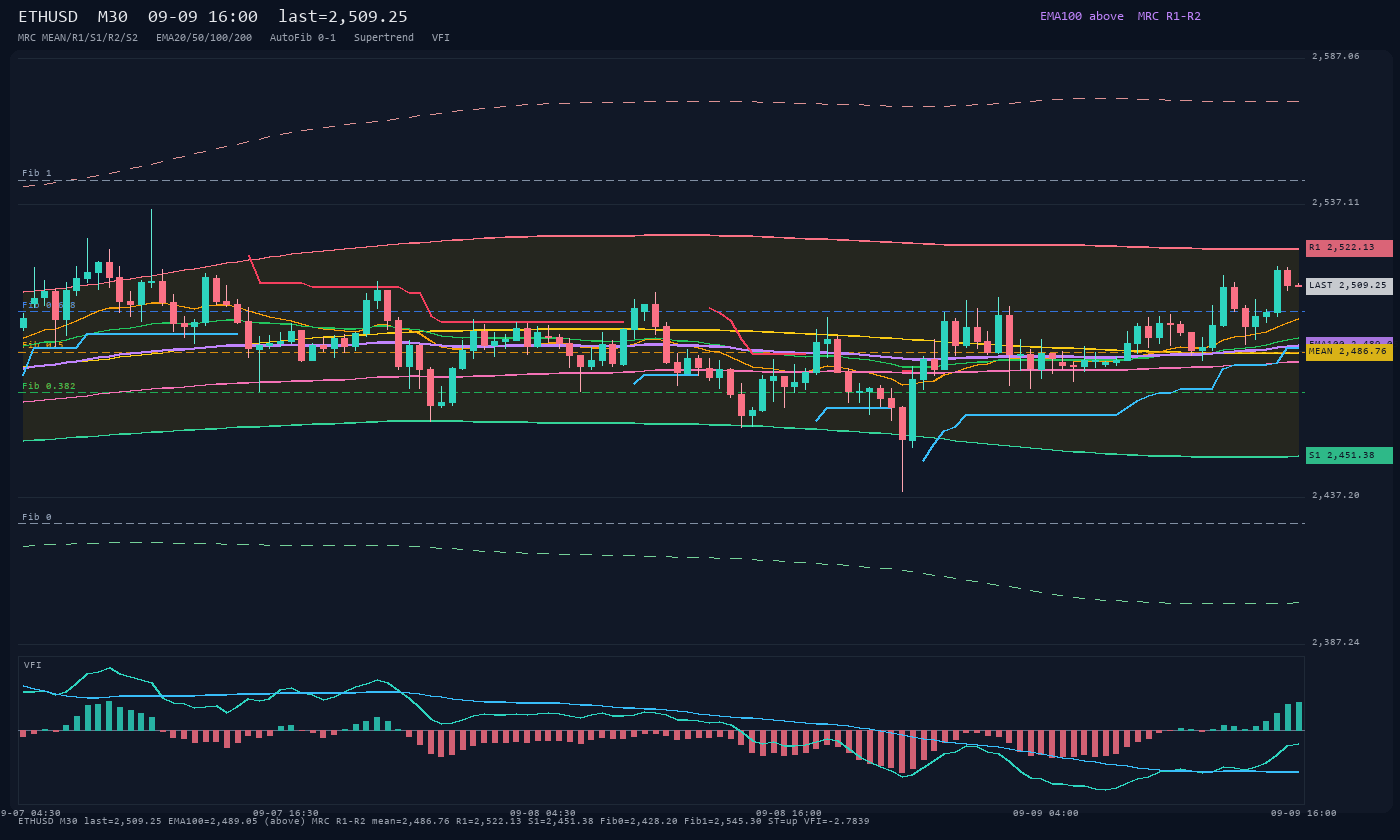The image size is (1400, 840).
Task: Click the 2,537.11 price axis label
Action: coord(1336,202)
